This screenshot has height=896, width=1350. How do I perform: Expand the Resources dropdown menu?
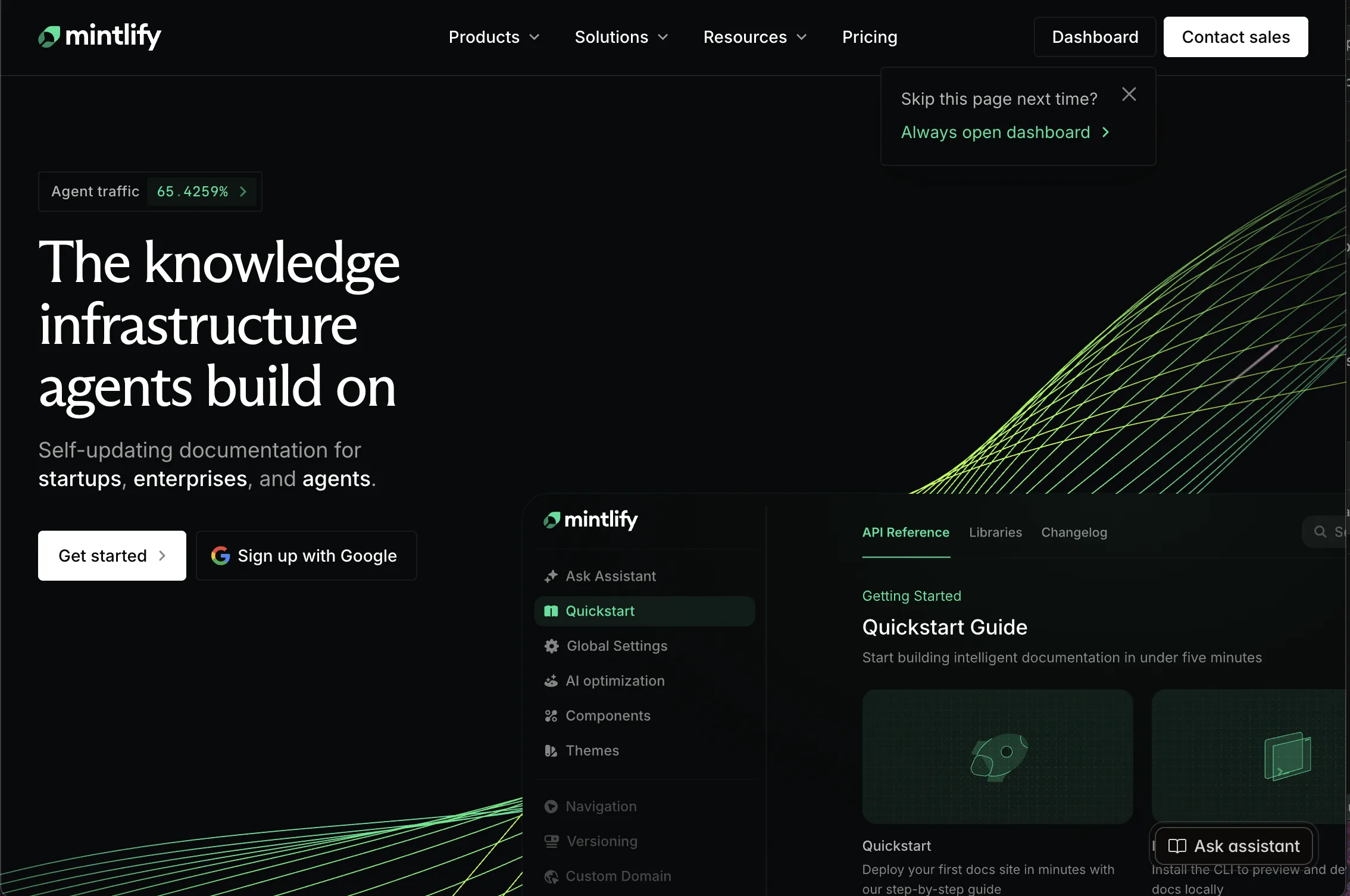click(755, 37)
